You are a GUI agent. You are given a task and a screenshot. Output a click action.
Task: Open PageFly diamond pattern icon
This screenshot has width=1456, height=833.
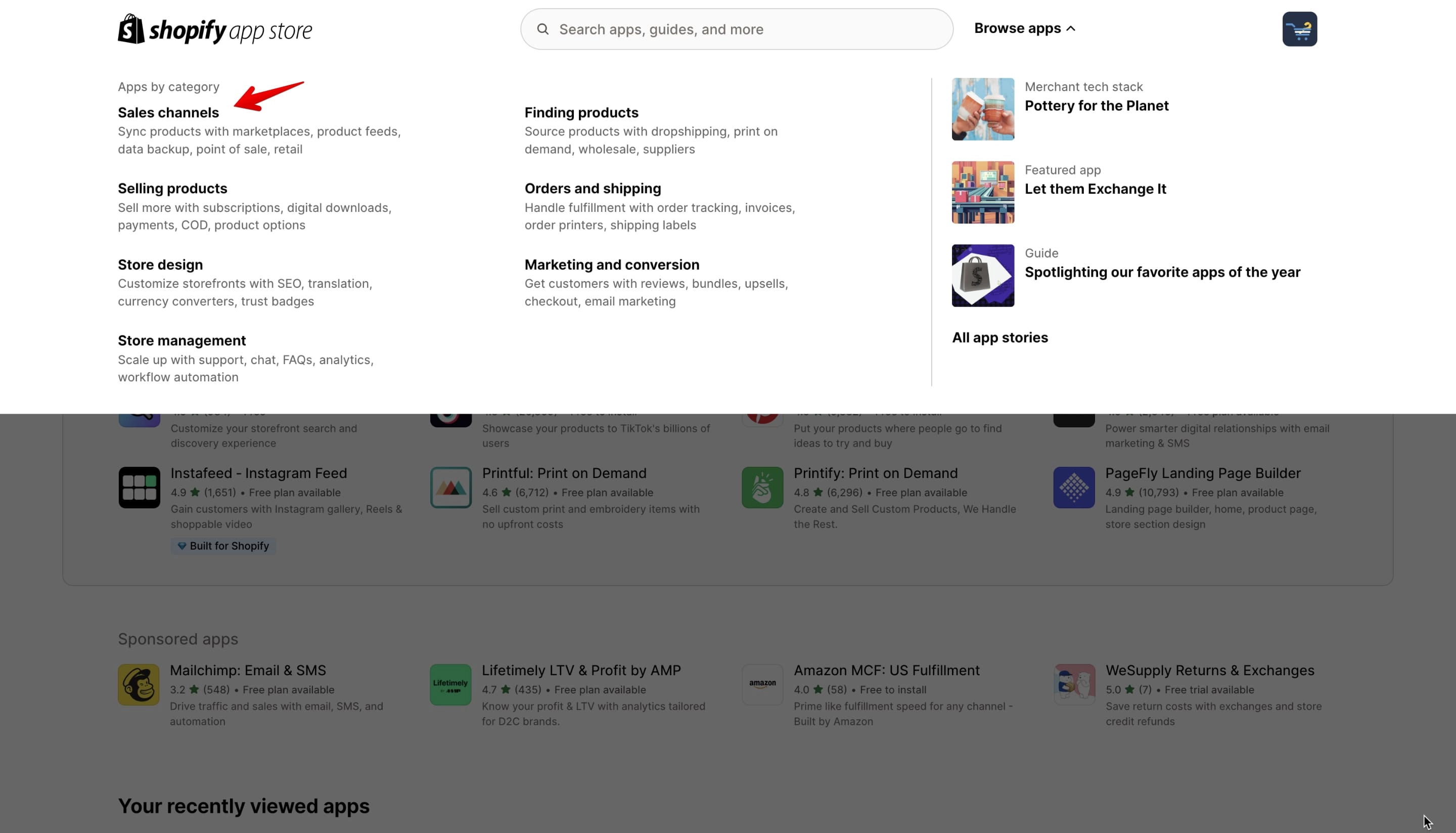tap(1074, 488)
